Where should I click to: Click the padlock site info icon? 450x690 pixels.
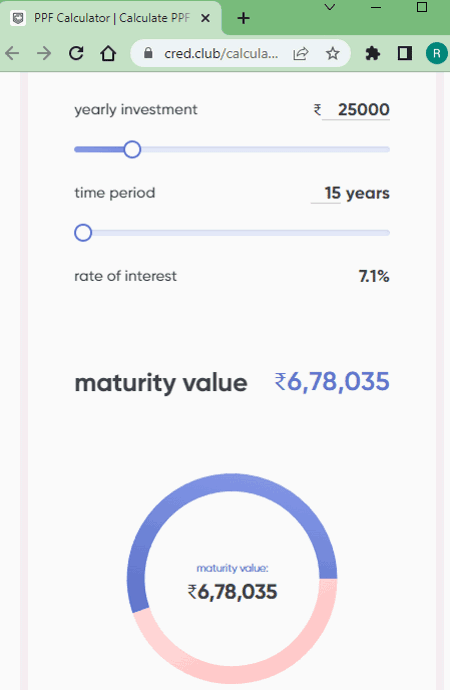point(148,53)
